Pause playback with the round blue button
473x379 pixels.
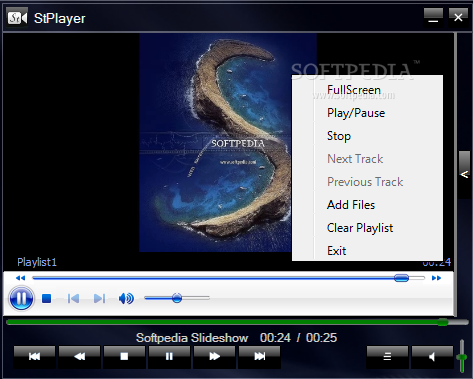tap(21, 298)
